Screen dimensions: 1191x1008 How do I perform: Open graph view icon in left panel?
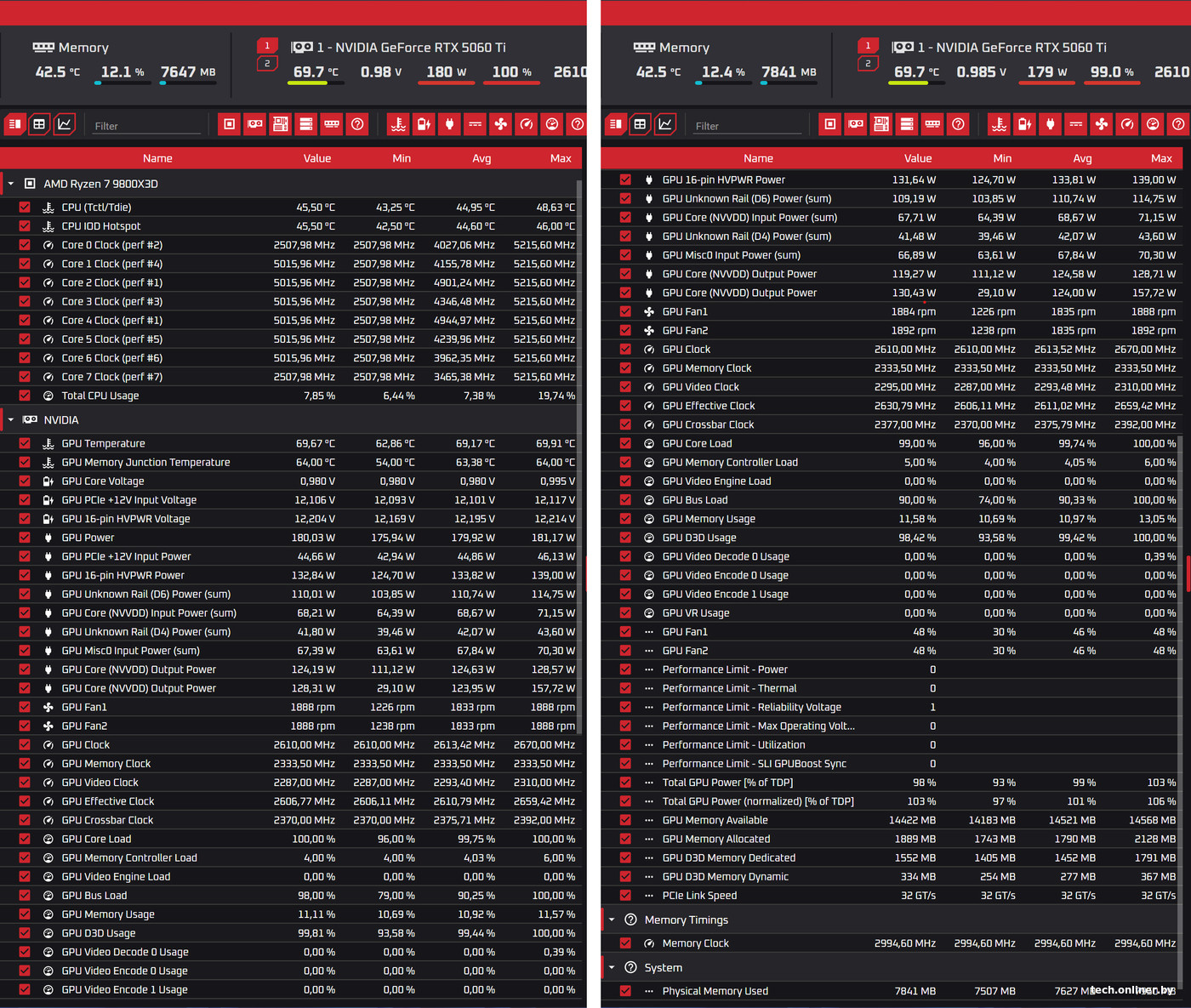coord(65,124)
